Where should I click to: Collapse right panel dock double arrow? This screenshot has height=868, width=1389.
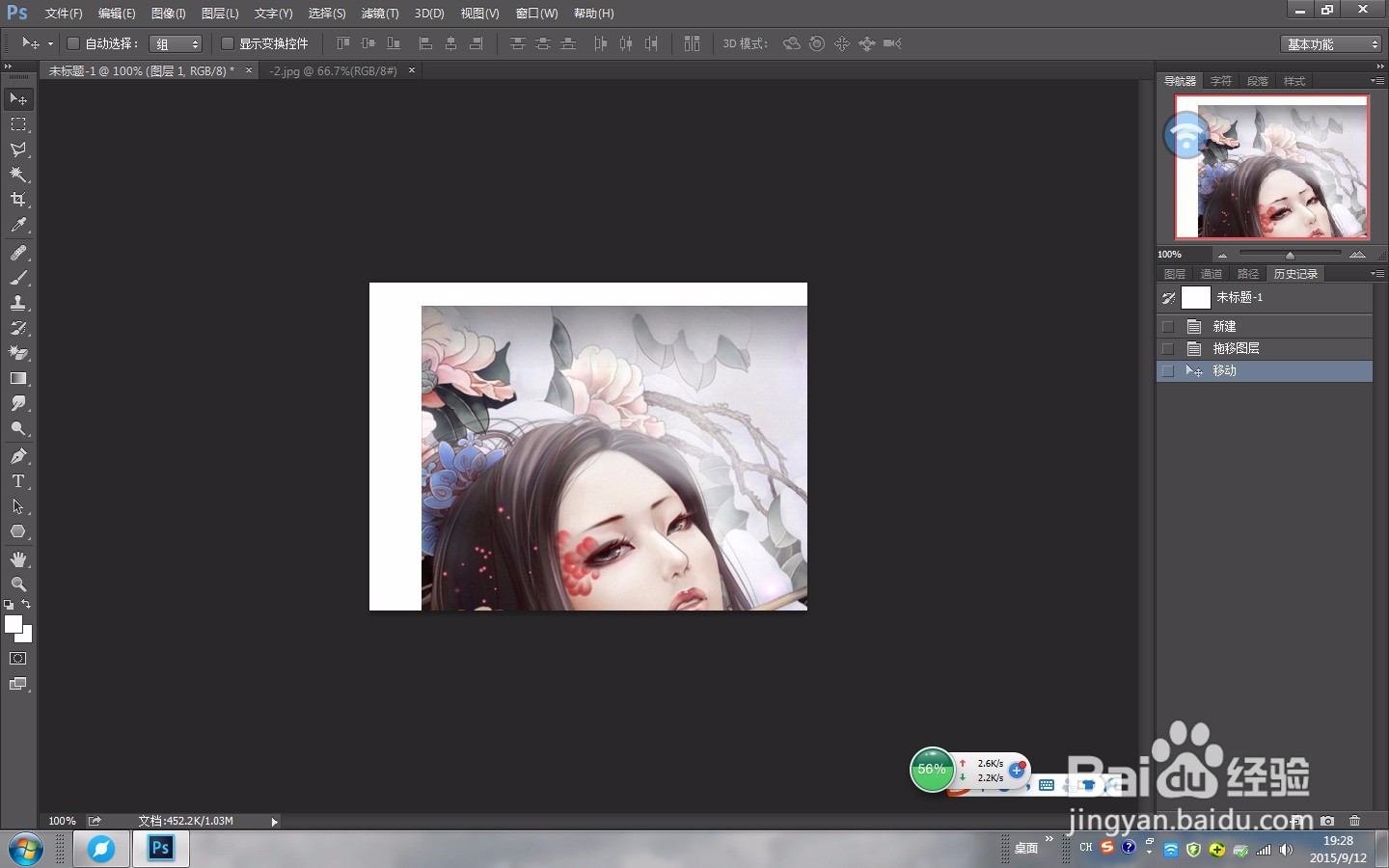click(1379, 66)
